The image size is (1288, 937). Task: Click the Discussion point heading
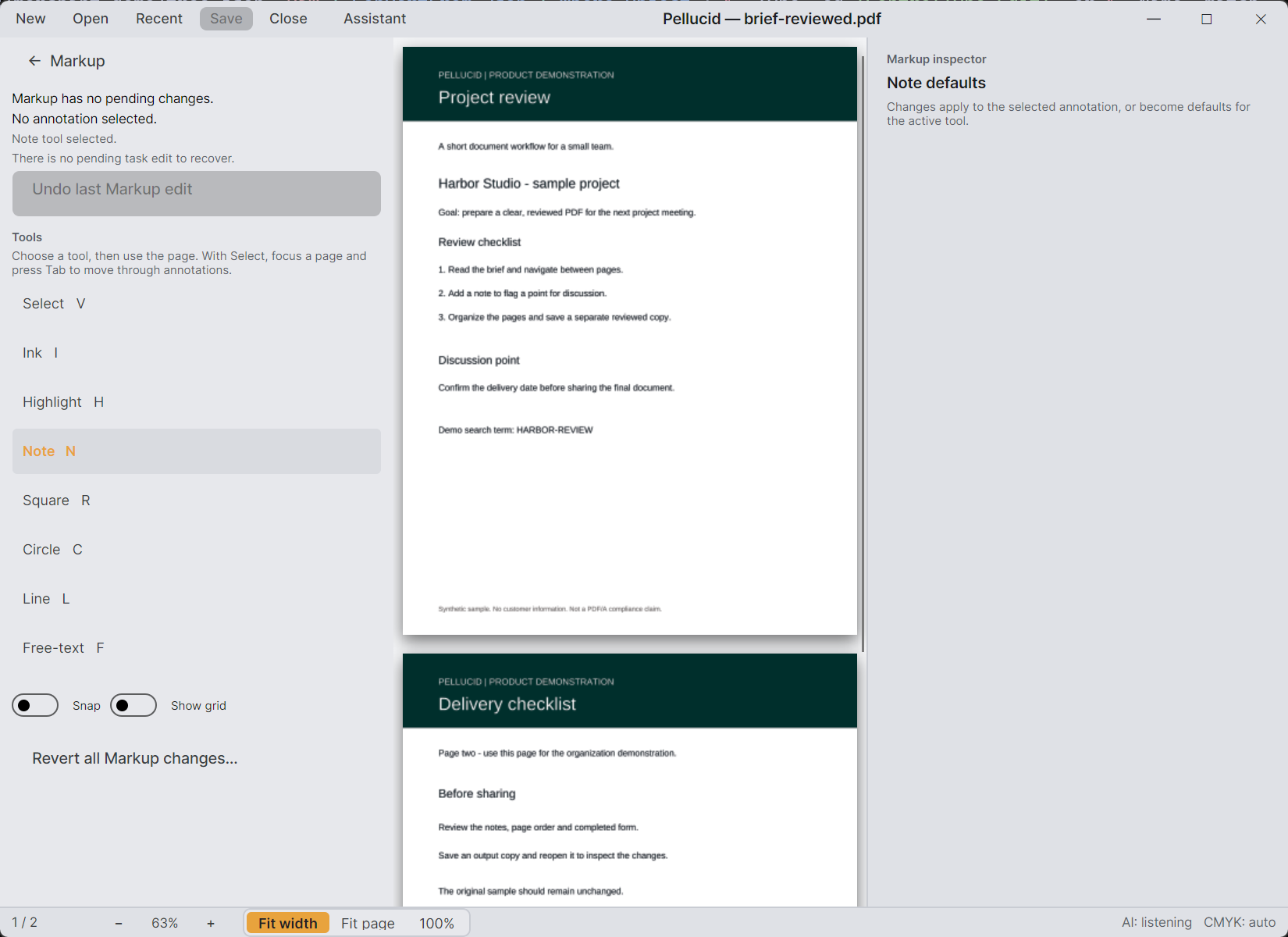click(479, 360)
